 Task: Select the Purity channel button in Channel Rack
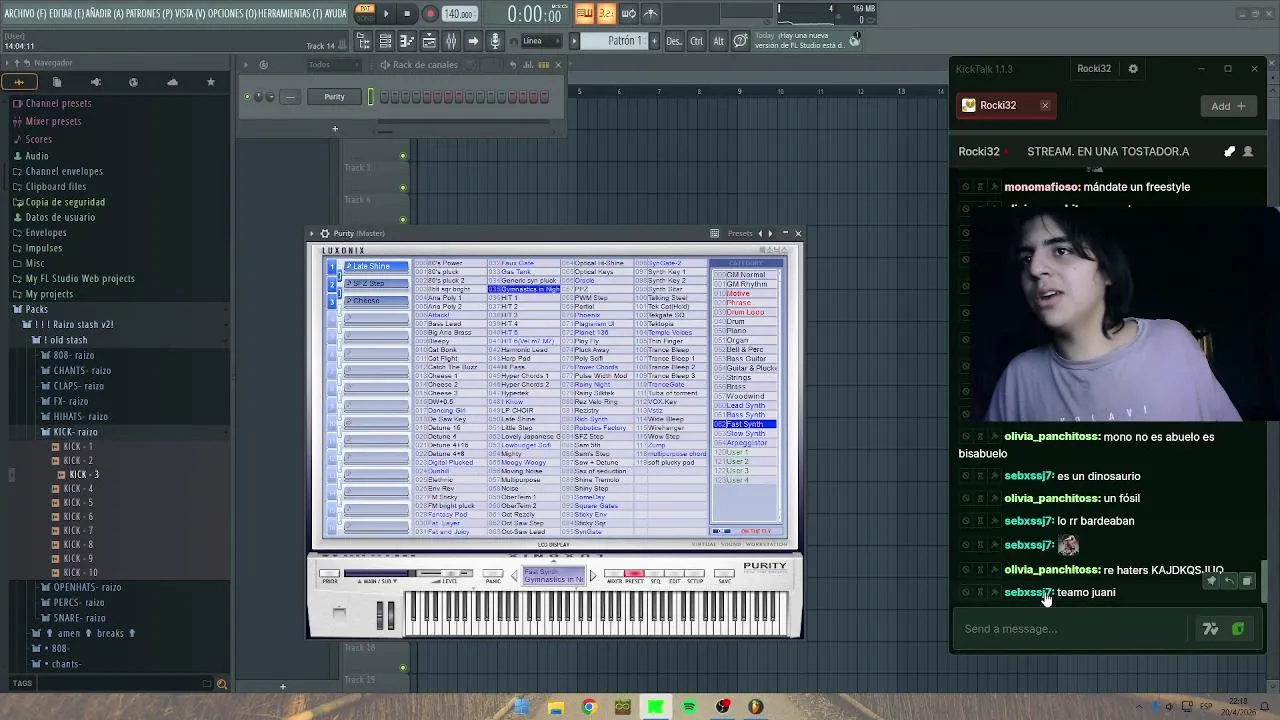click(334, 97)
